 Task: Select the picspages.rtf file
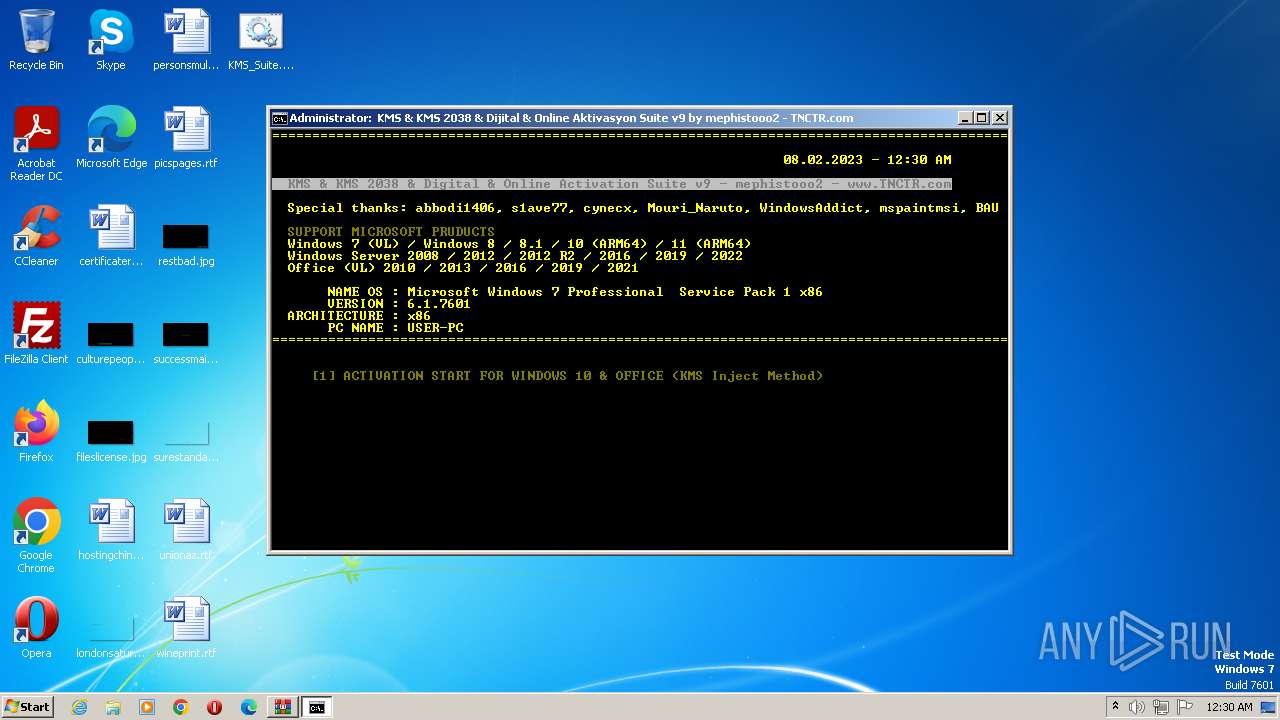[x=186, y=138]
